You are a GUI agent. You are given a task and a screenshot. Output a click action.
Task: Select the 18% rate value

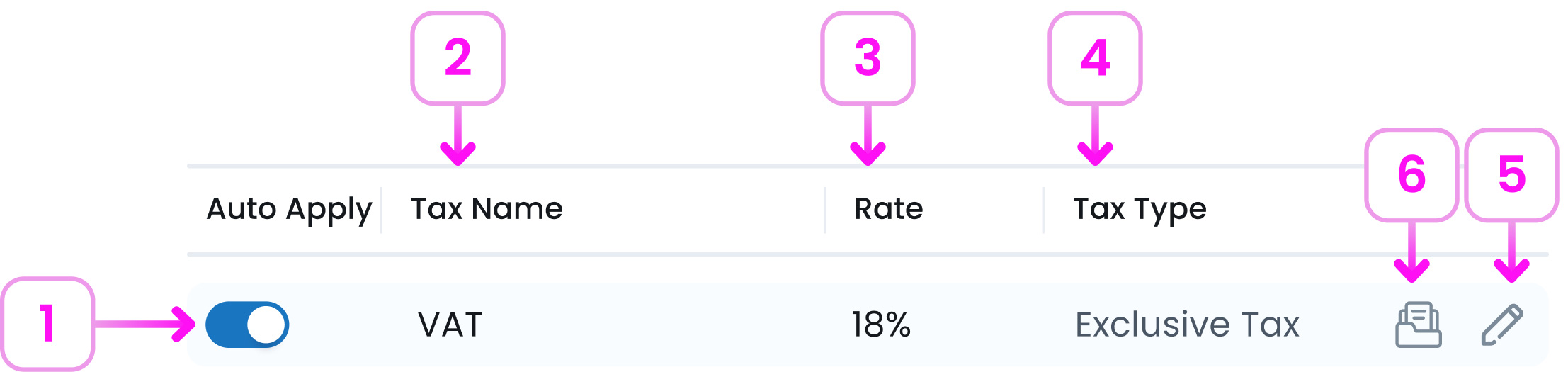(880, 325)
